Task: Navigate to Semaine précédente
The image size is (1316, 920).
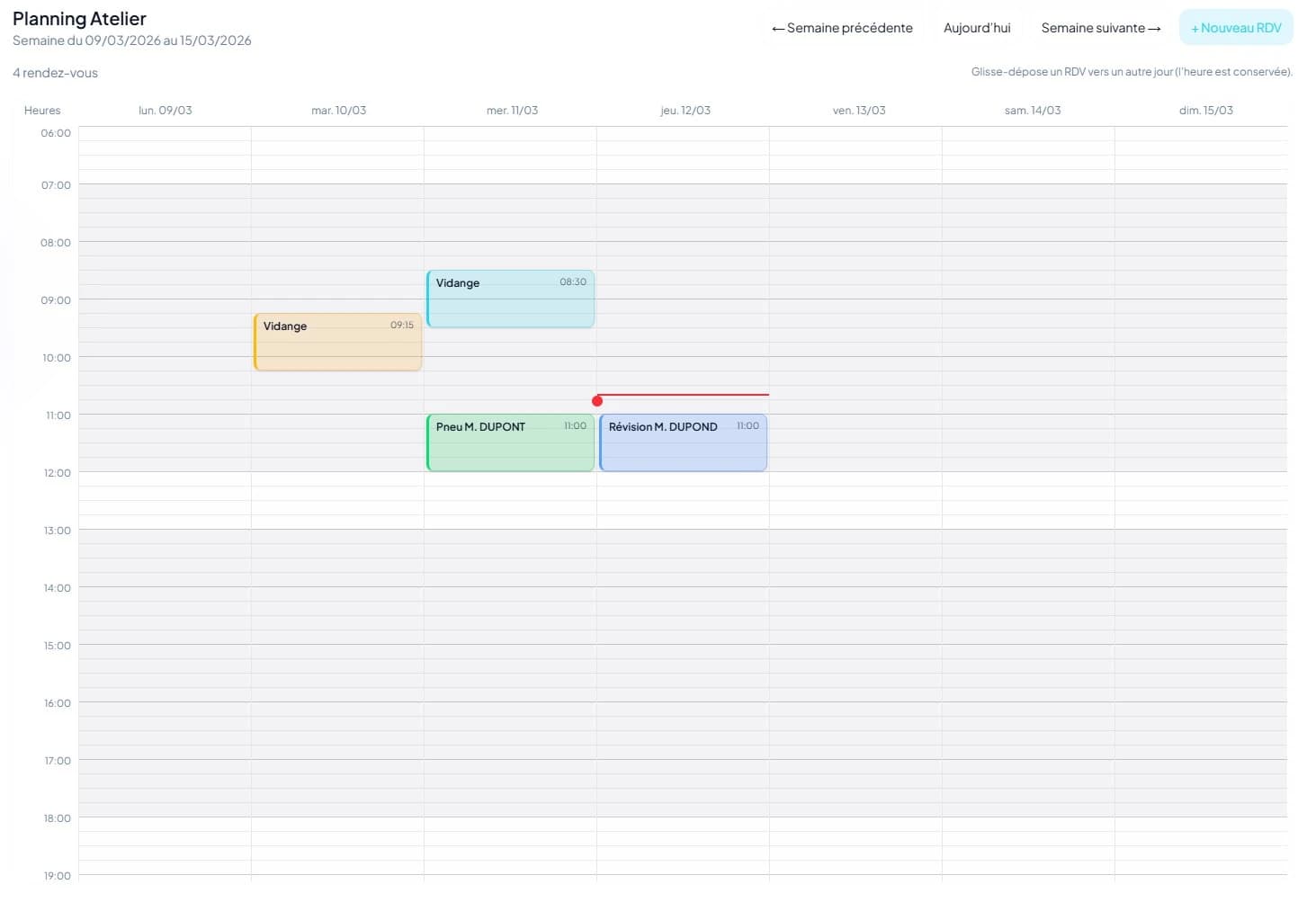Action: pyautogui.click(x=841, y=27)
